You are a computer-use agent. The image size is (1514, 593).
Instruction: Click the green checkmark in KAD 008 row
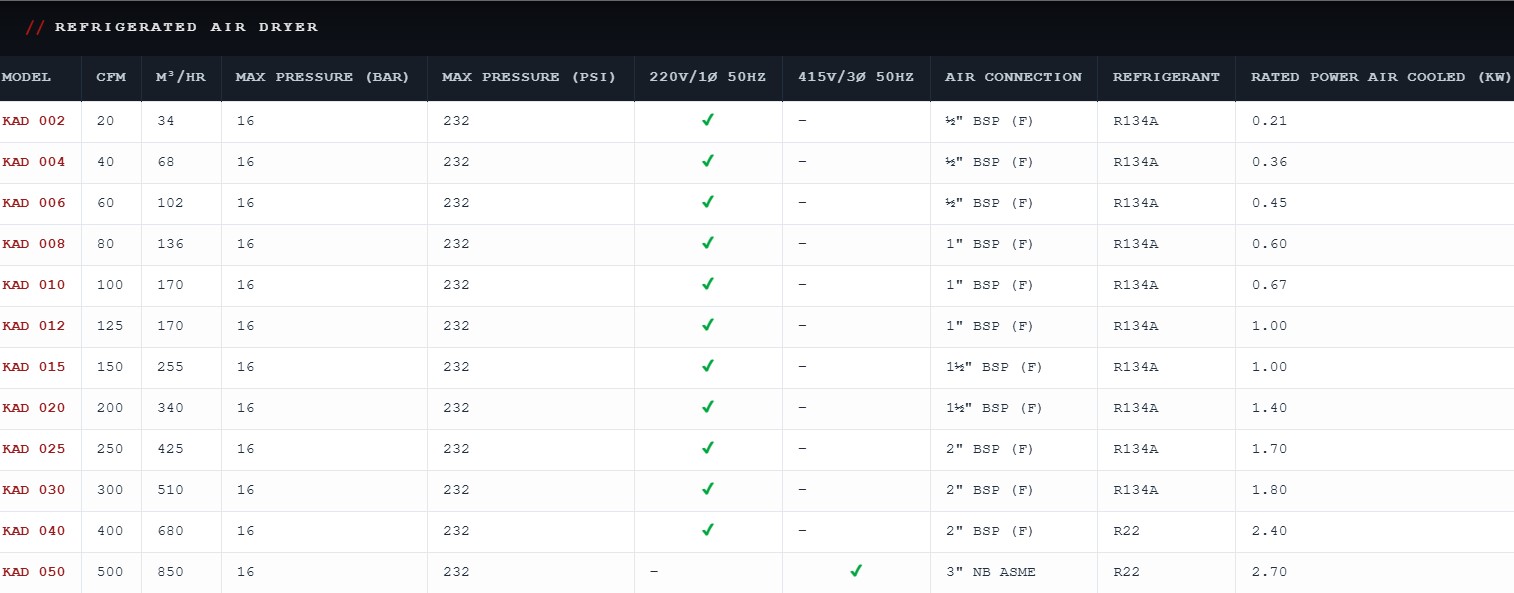coord(708,243)
